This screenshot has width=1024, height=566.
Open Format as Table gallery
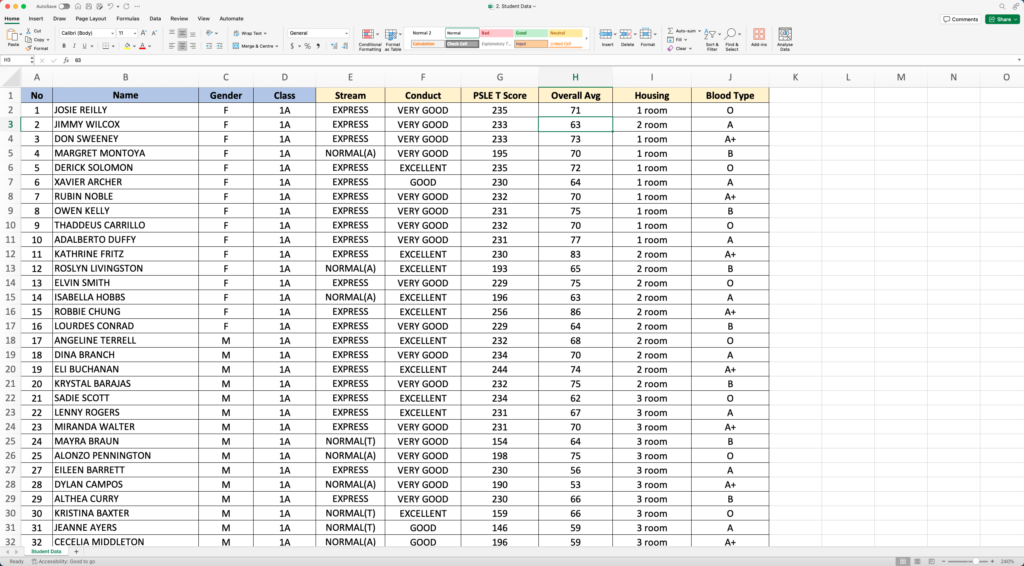click(x=392, y=40)
